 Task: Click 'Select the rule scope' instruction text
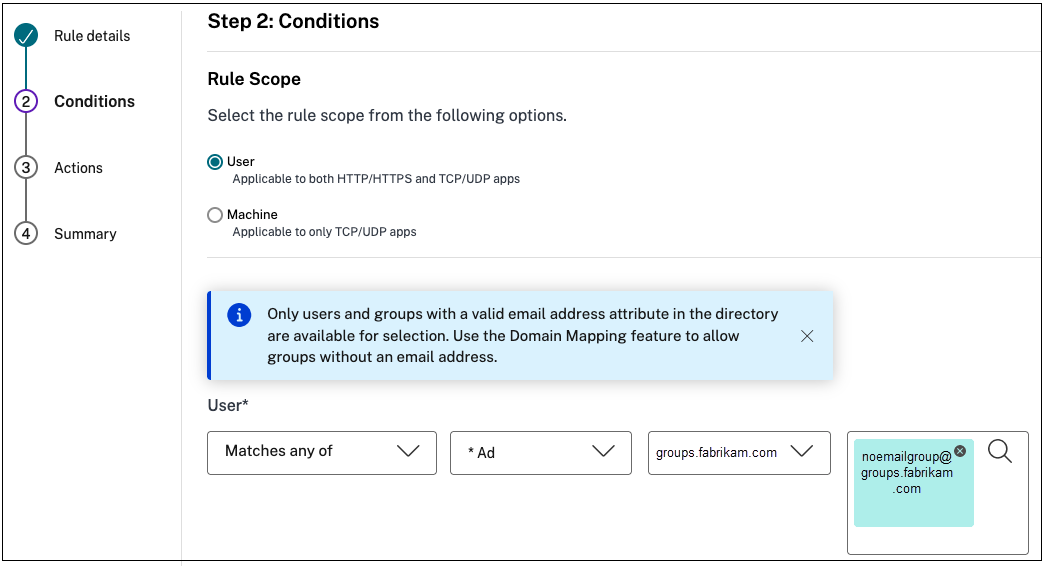tap(387, 115)
